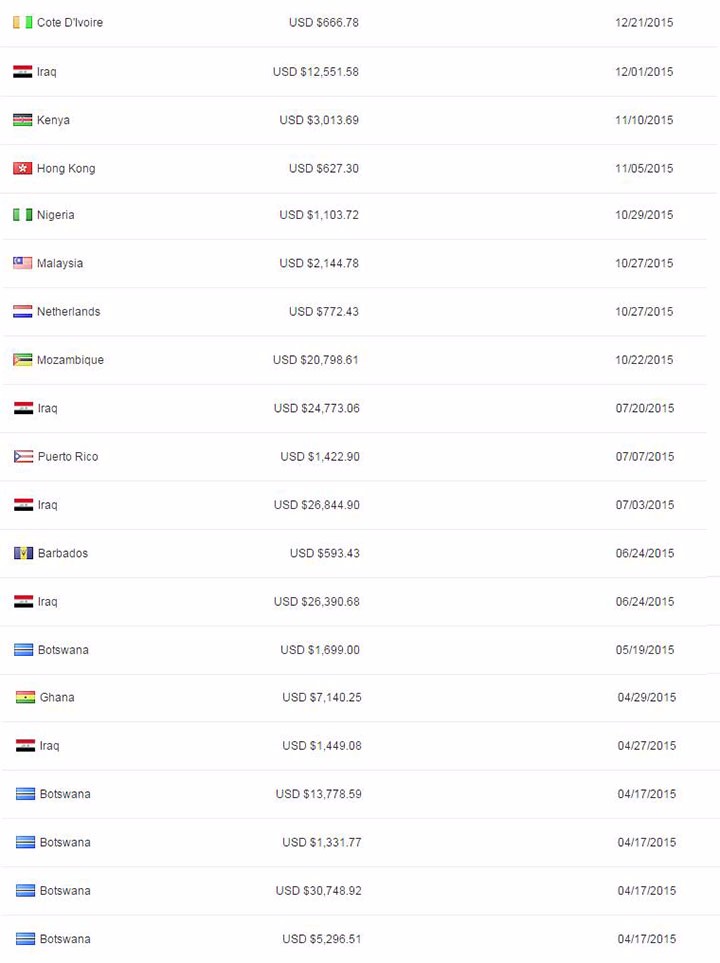Click the Barbados flag icon
720x963 pixels.
tap(23, 553)
